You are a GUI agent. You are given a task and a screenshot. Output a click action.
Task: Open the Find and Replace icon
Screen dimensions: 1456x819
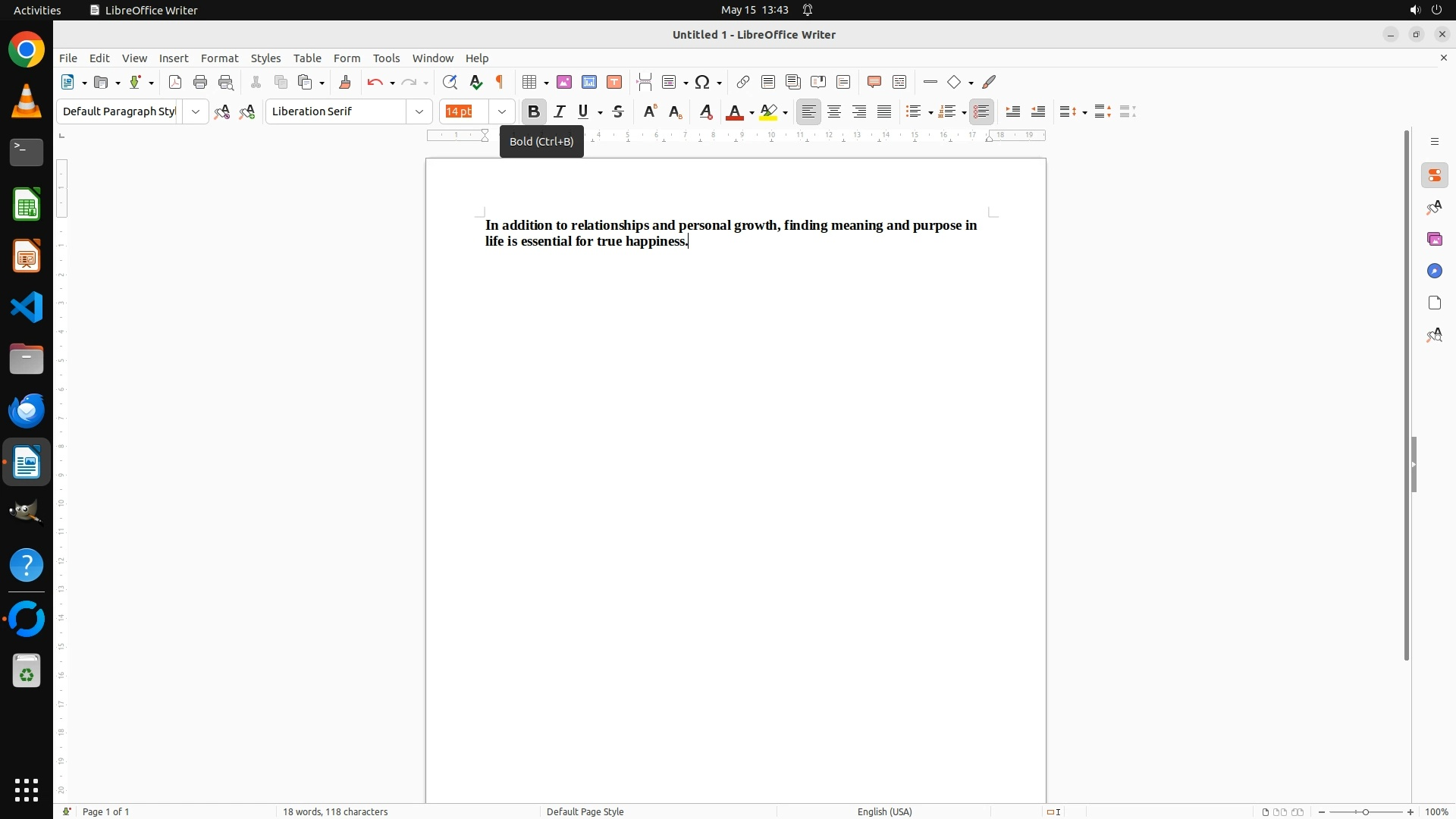(450, 82)
